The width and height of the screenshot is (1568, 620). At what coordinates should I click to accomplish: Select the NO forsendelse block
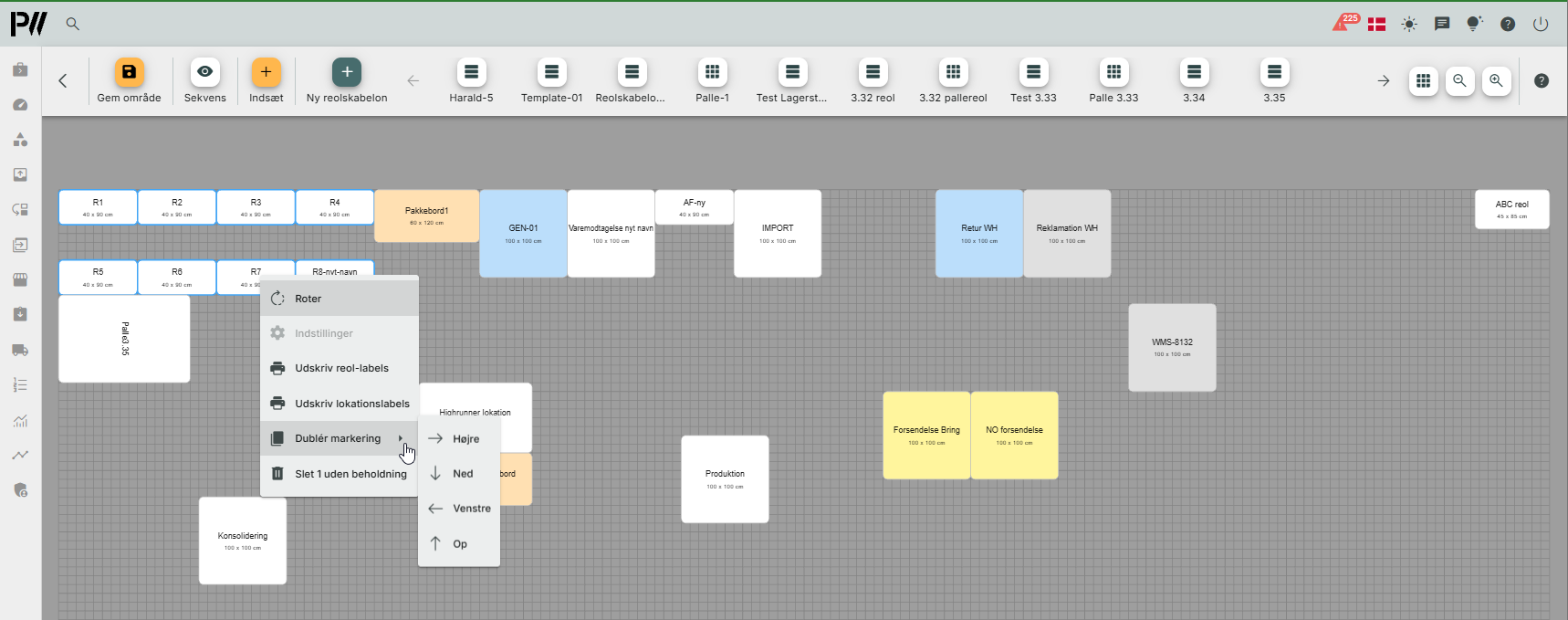pyautogui.click(x=1014, y=436)
